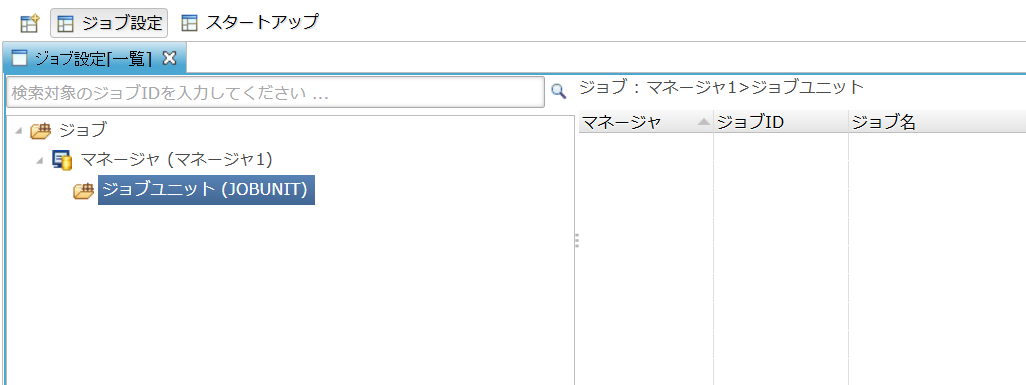Select the ジョブ設定[一覧] tab

point(94,58)
